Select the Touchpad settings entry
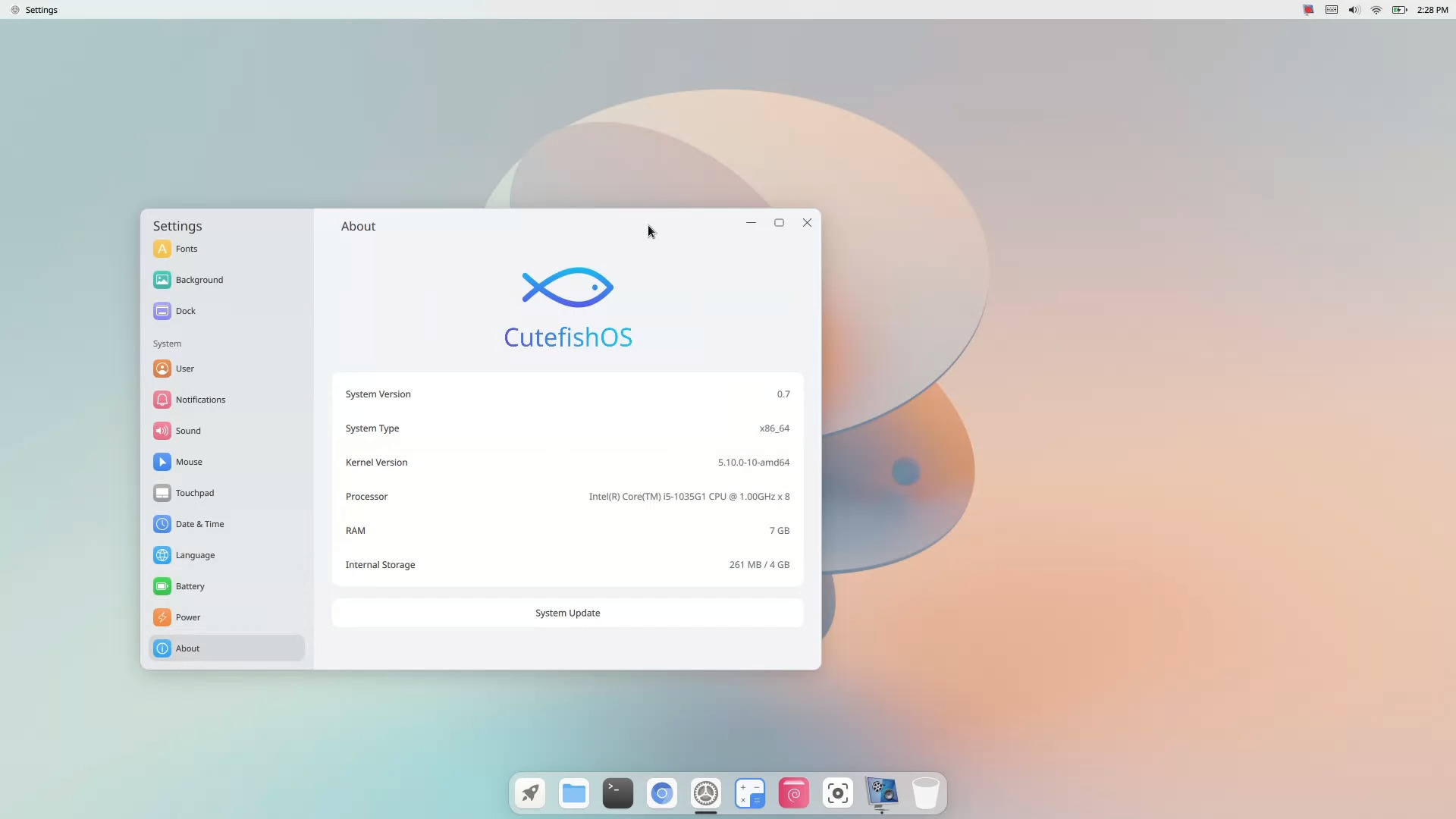Screen dimensions: 1456x819 pos(227,493)
